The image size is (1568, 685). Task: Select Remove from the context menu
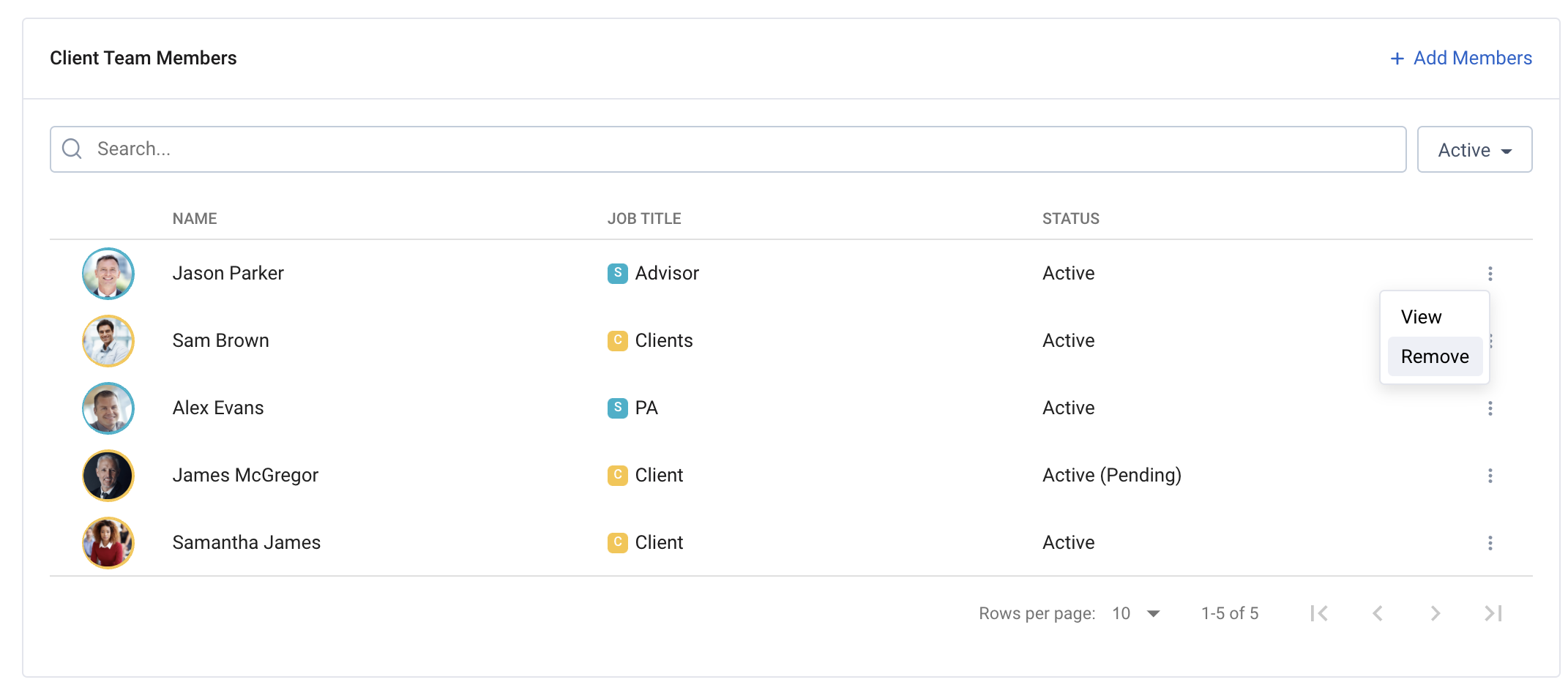click(x=1435, y=356)
